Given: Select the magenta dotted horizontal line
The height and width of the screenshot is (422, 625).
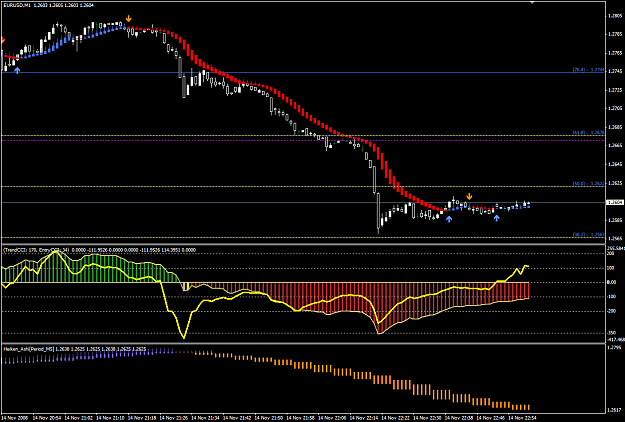Looking at the screenshot, I should click(x=303, y=140).
